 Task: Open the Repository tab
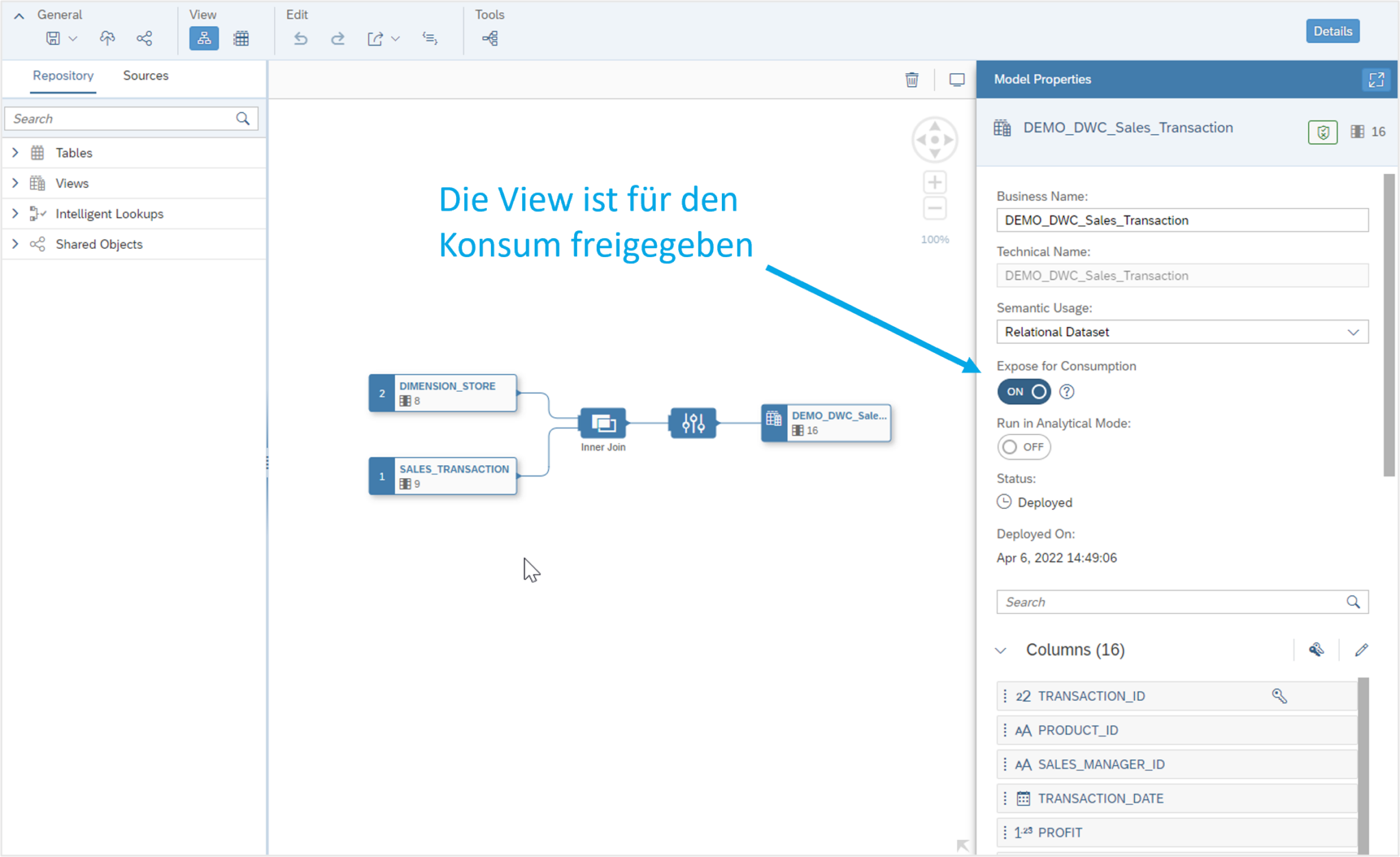63,75
